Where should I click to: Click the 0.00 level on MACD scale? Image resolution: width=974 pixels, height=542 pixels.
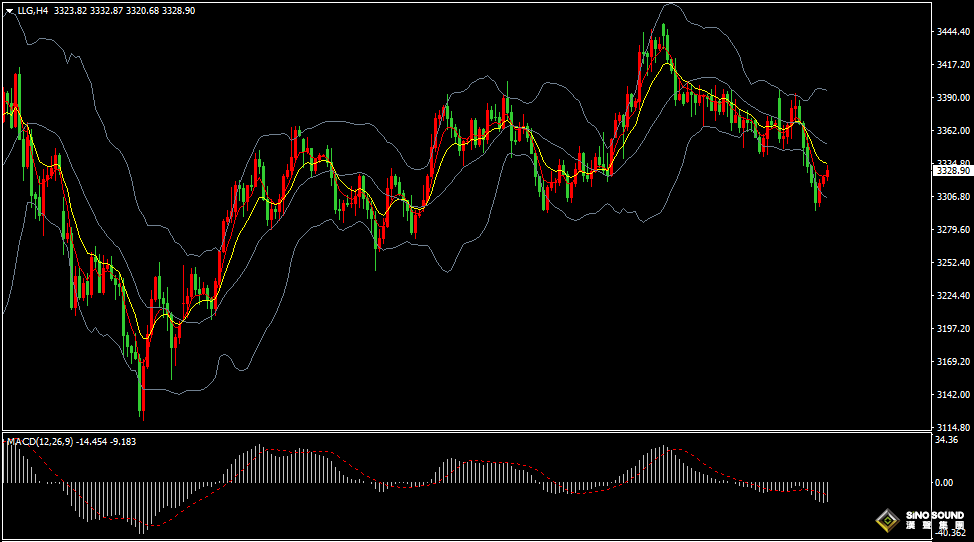pyautogui.click(x=943, y=483)
